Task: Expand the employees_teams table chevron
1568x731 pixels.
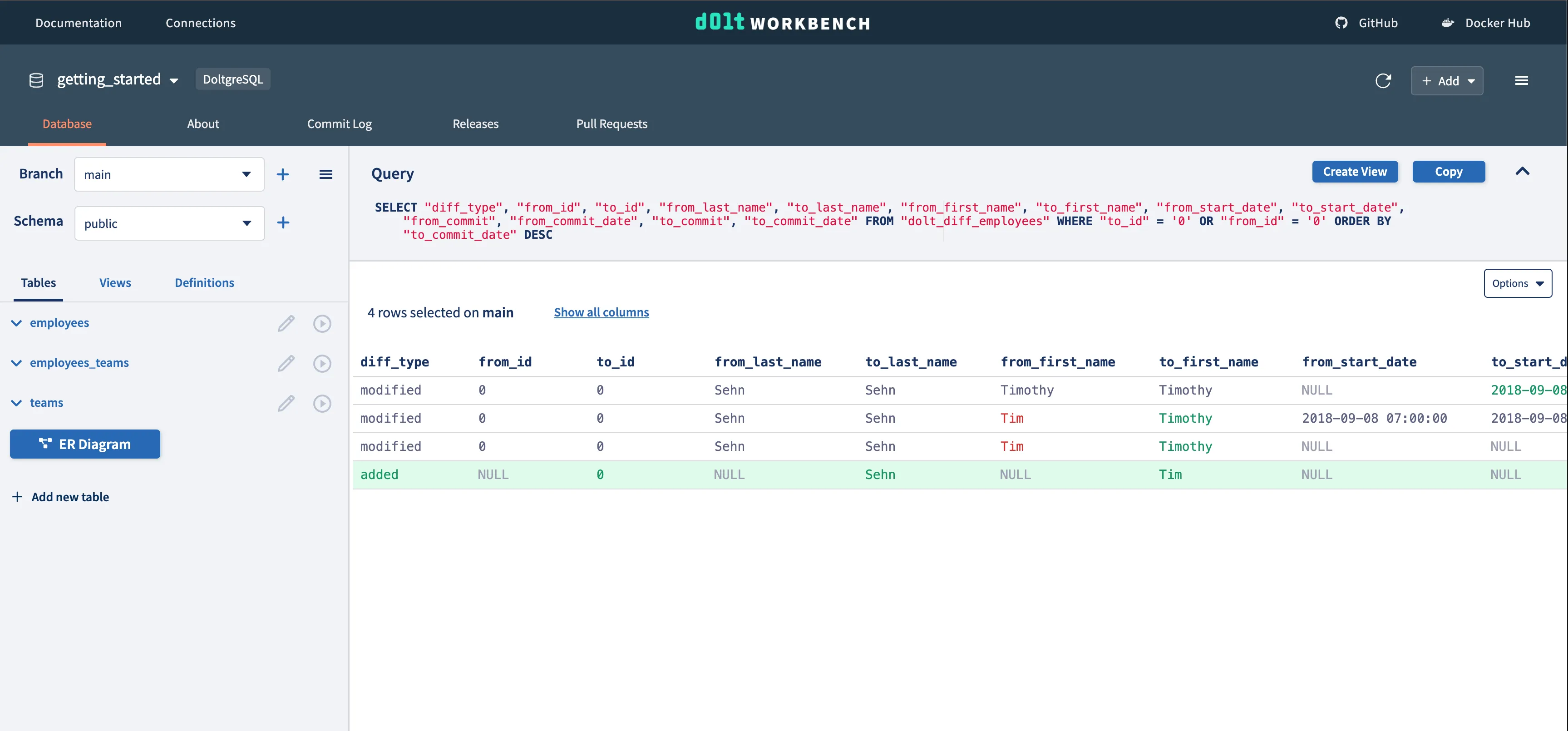Action: pyautogui.click(x=16, y=363)
